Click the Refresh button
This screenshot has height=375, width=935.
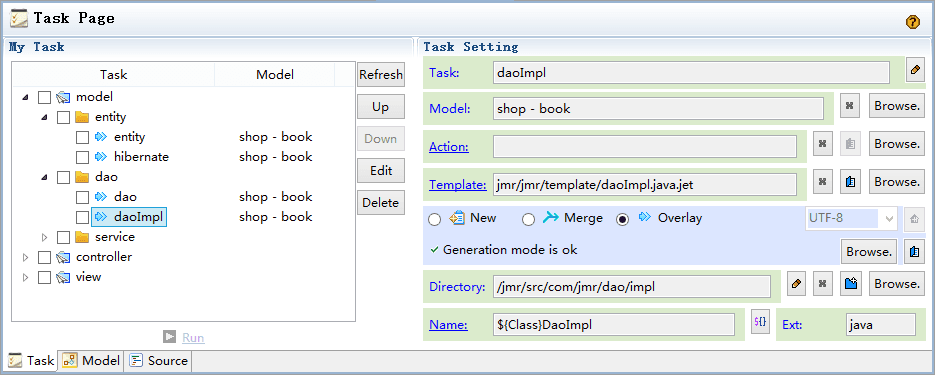pos(381,75)
